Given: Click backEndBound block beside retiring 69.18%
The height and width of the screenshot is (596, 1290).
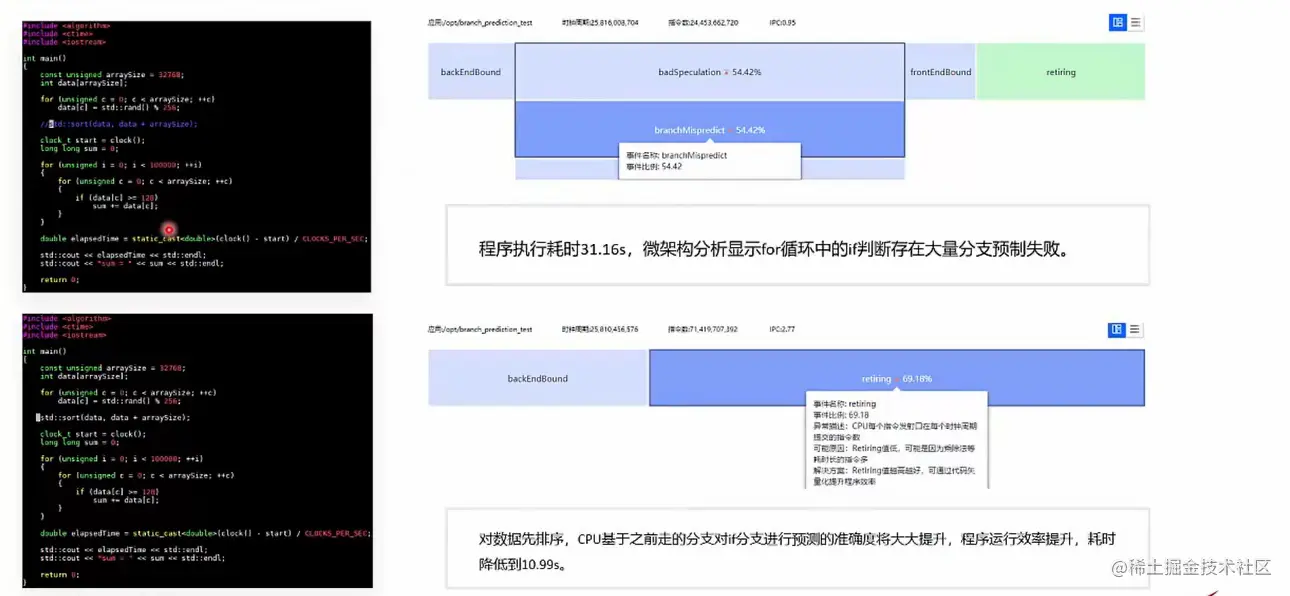Looking at the screenshot, I should (538, 378).
